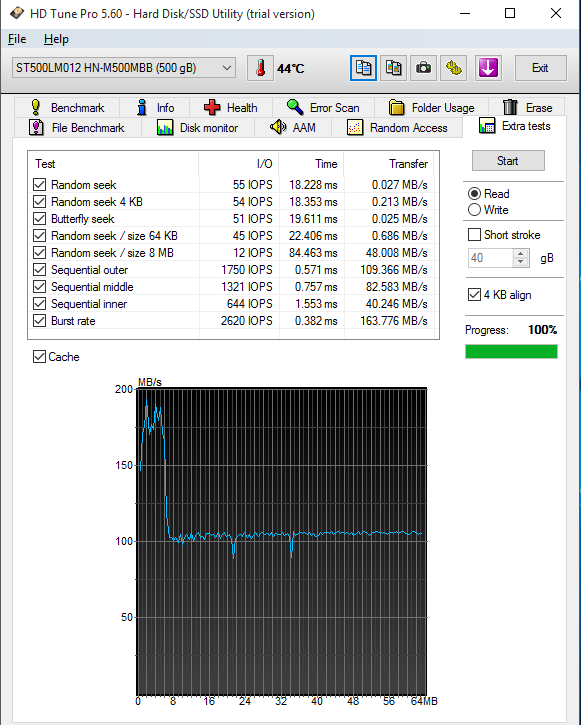581x725 pixels.
Task: Click the Exit button
Action: [x=540, y=68]
